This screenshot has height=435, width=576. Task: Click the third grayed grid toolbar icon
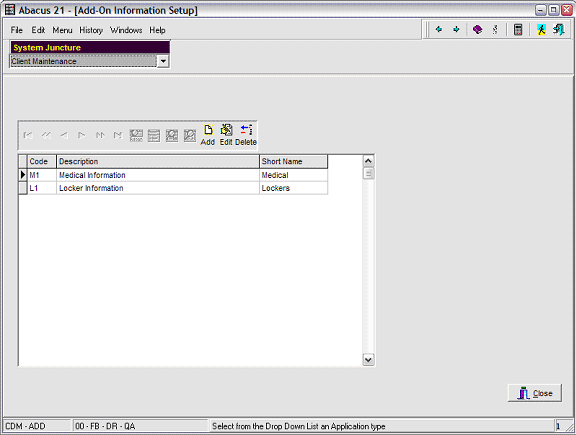click(x=172, y=136)
